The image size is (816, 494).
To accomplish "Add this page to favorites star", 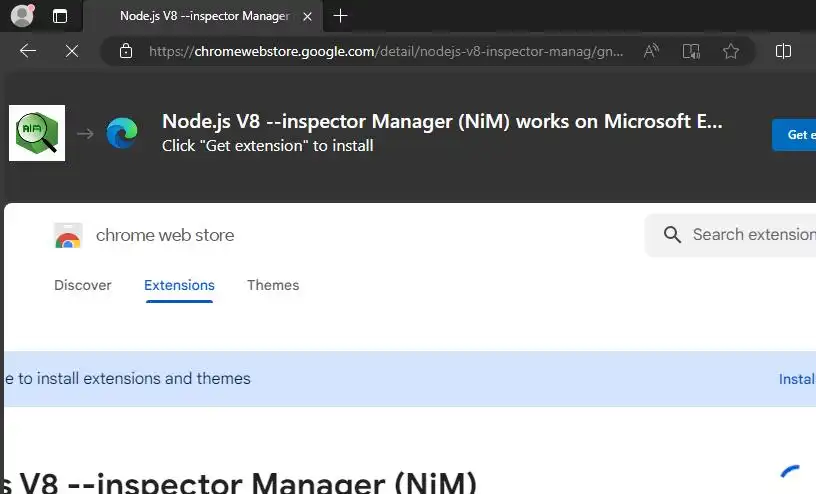I will pyautogui.click(x=731, y=51).
